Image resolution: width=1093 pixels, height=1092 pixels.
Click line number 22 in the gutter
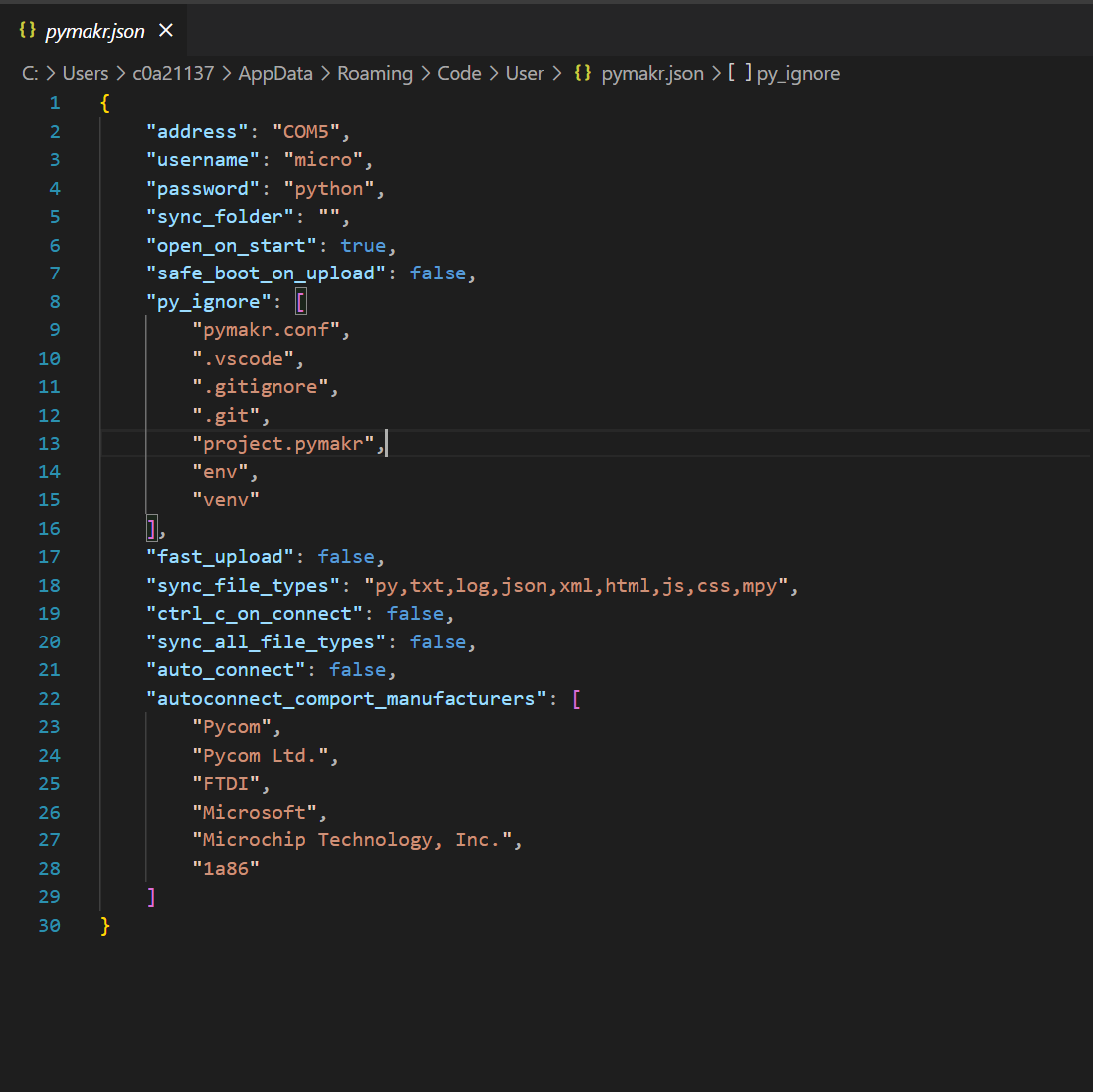49,699
